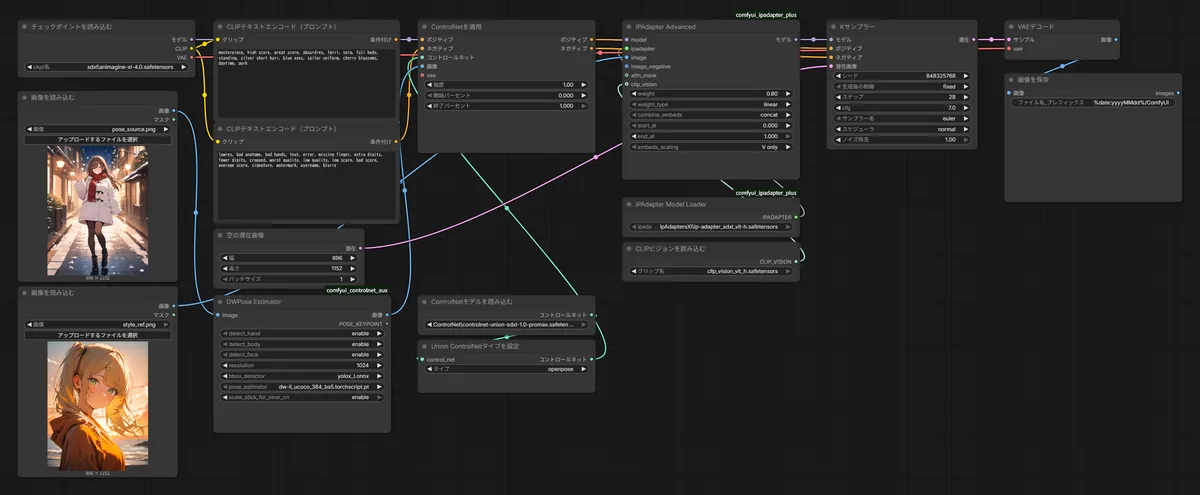Click the 終了パーセント 1.000 value field
The width and height of the screenshot is (1200, 495).
506,105
